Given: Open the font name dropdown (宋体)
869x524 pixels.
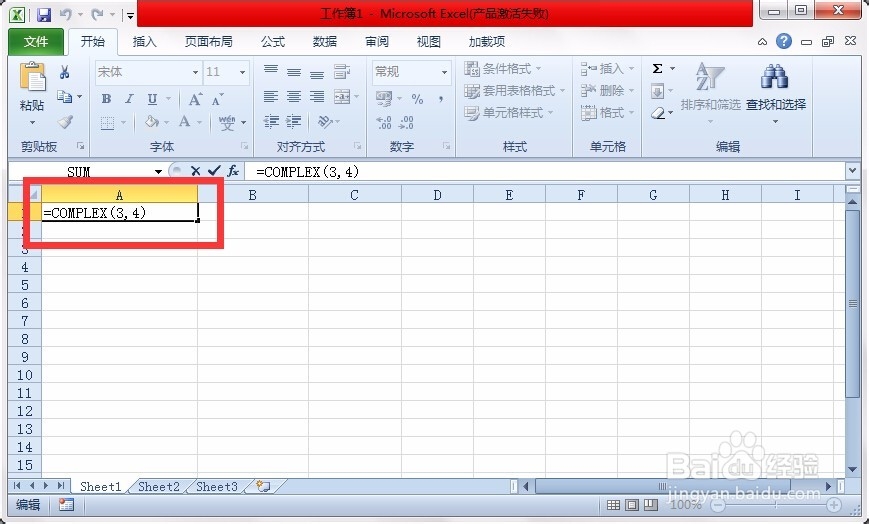Looking at the screenshot, I should coord(195,73).
